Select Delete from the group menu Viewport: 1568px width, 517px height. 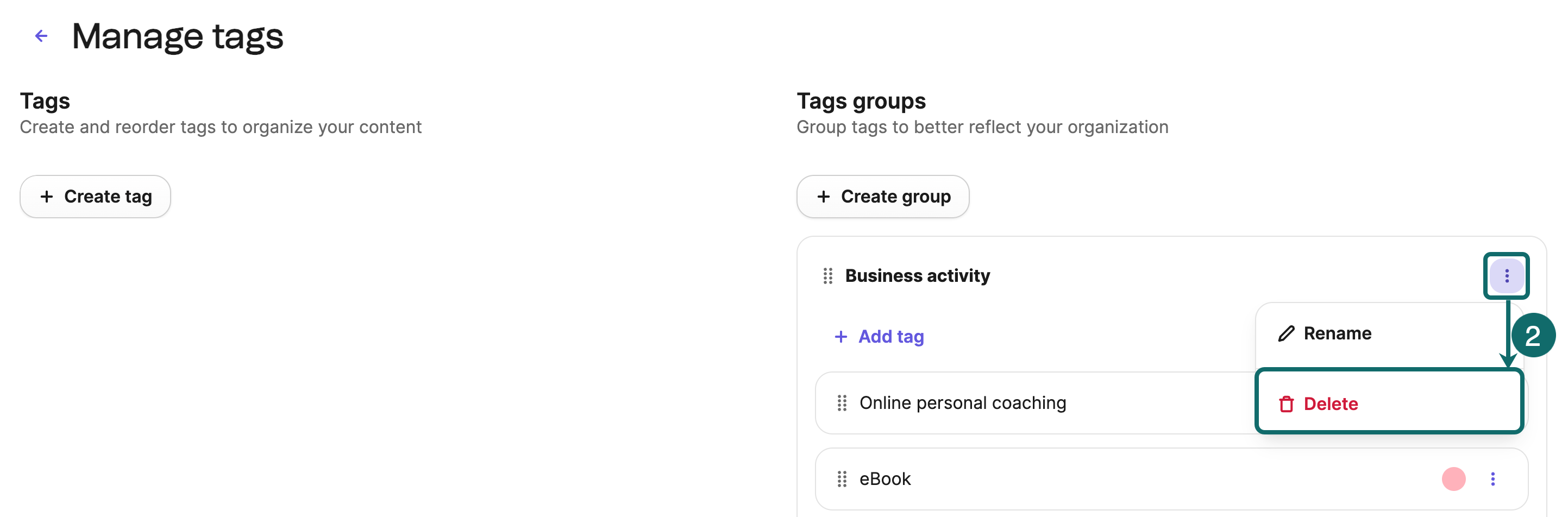pyautogui.click(x=1331, y=403)
